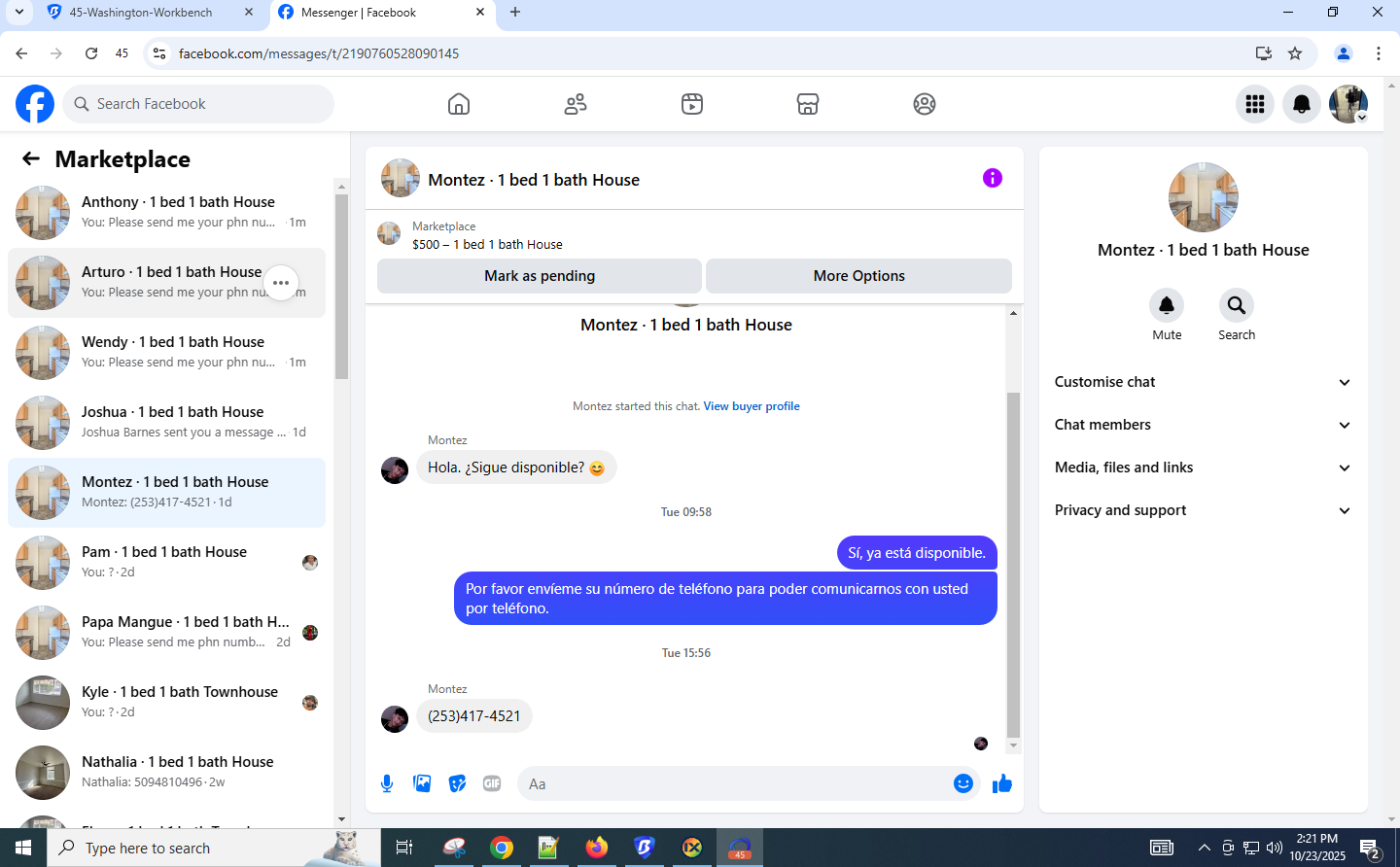
Task: Open a new browser tab
Action: pyautogui.click(x=515, y=13)
